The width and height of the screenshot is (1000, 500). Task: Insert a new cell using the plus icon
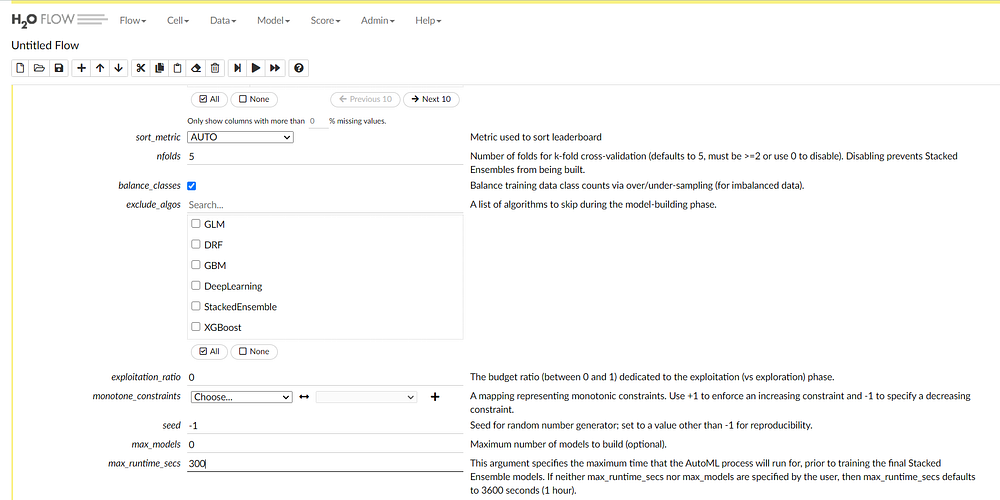81,68
